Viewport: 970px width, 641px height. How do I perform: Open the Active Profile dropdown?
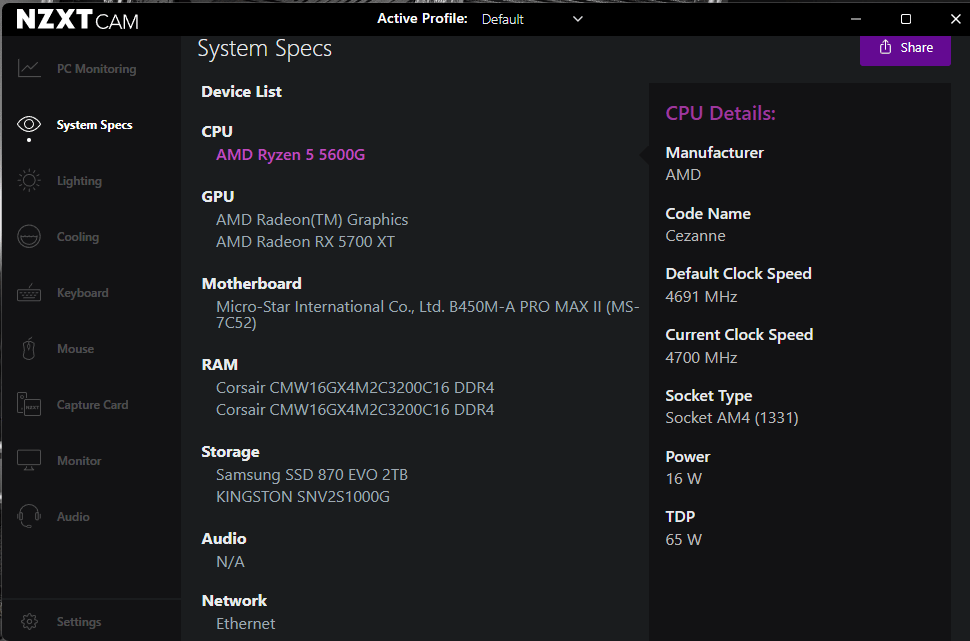532,19
